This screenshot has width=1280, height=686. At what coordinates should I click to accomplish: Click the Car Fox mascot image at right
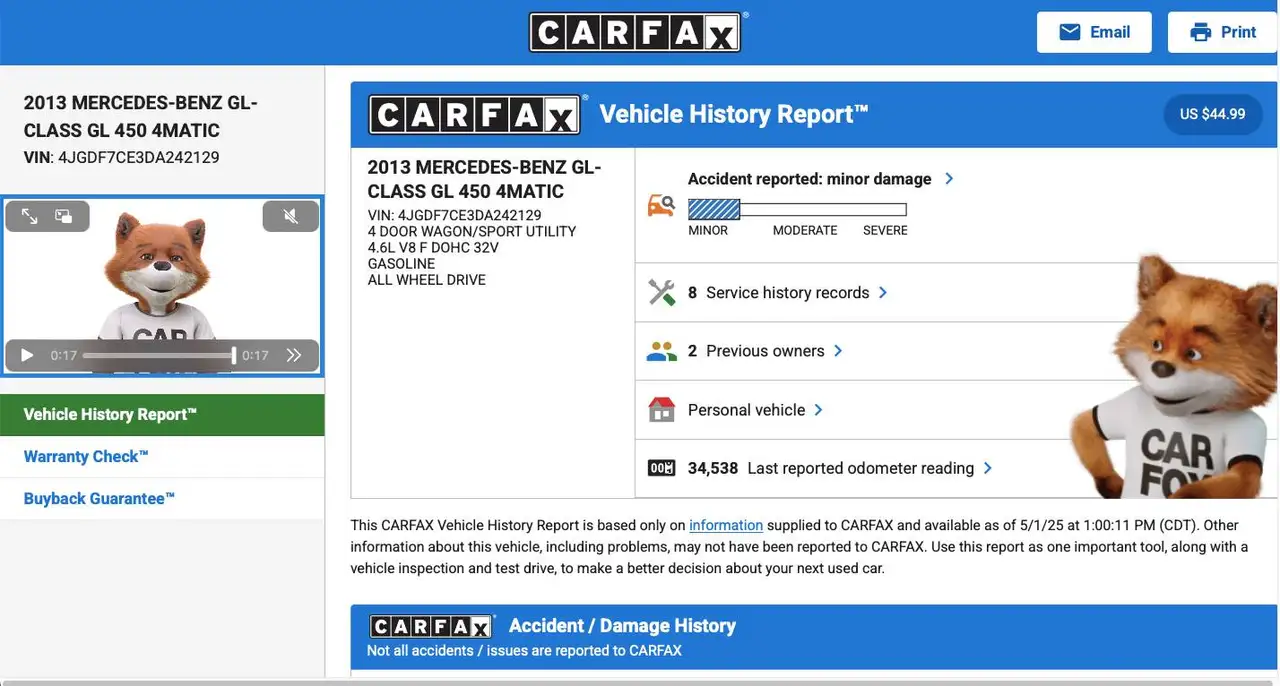tap(1174, 376)
